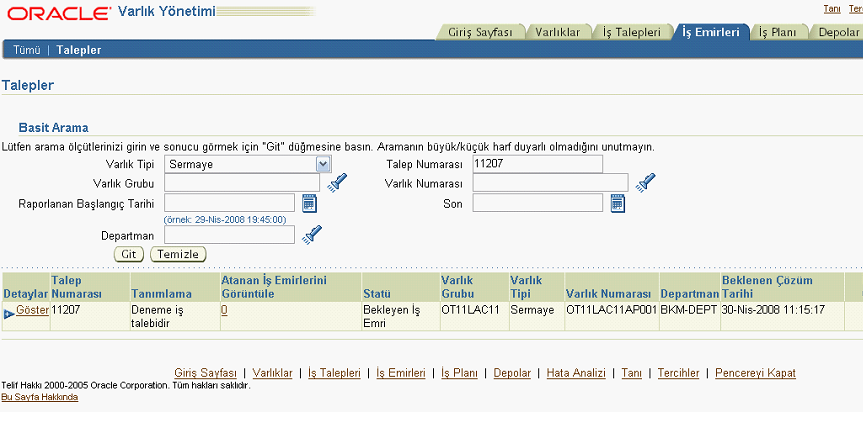The height and width of the screenshot is (430, 863).
Task: Expand row details arrow for request 11207
Action: [x=9, y=314]
